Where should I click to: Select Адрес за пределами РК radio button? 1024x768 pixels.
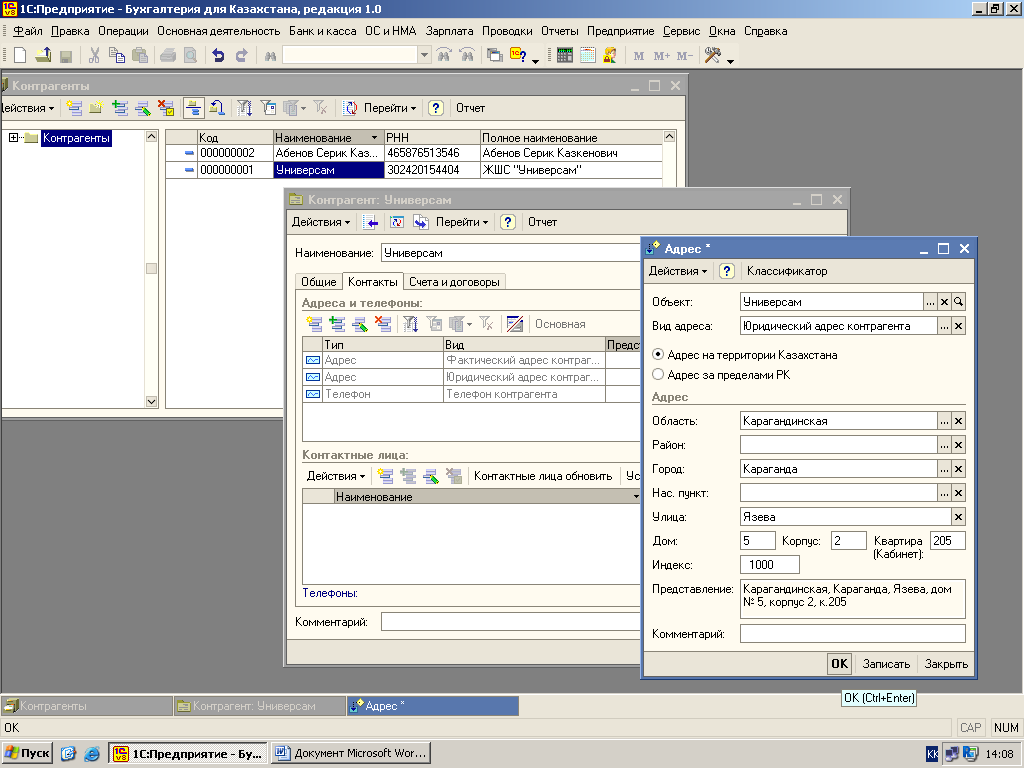point(658,374)
